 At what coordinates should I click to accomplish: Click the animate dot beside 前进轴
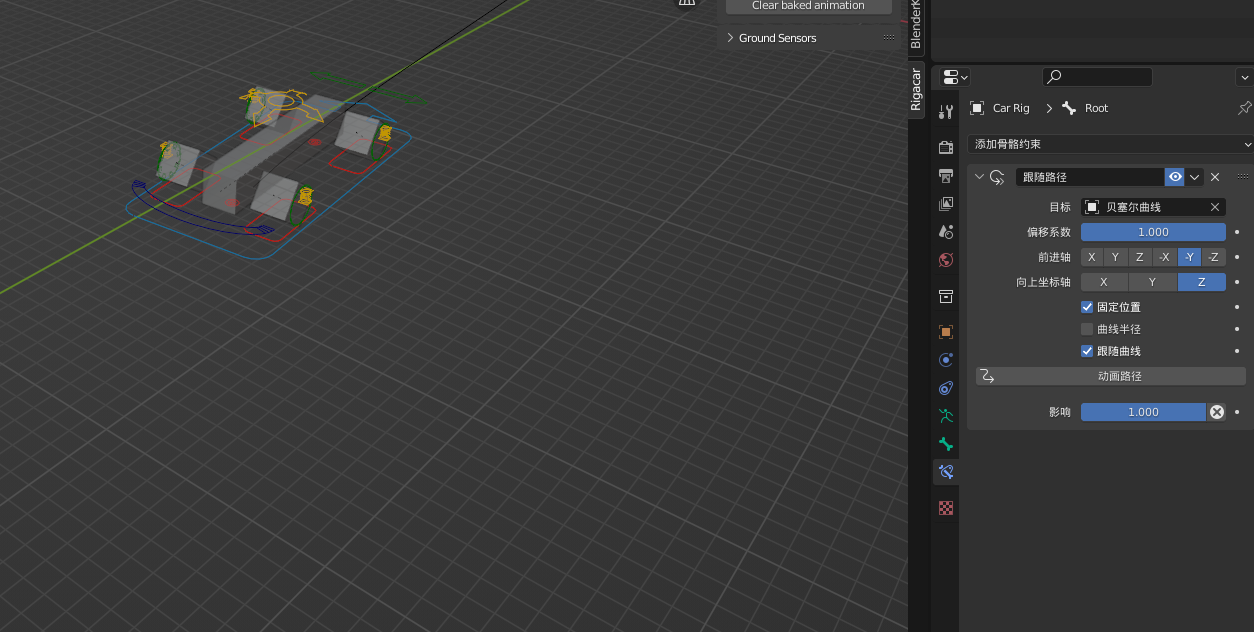pyautogui.click(x=1237, y=257)
